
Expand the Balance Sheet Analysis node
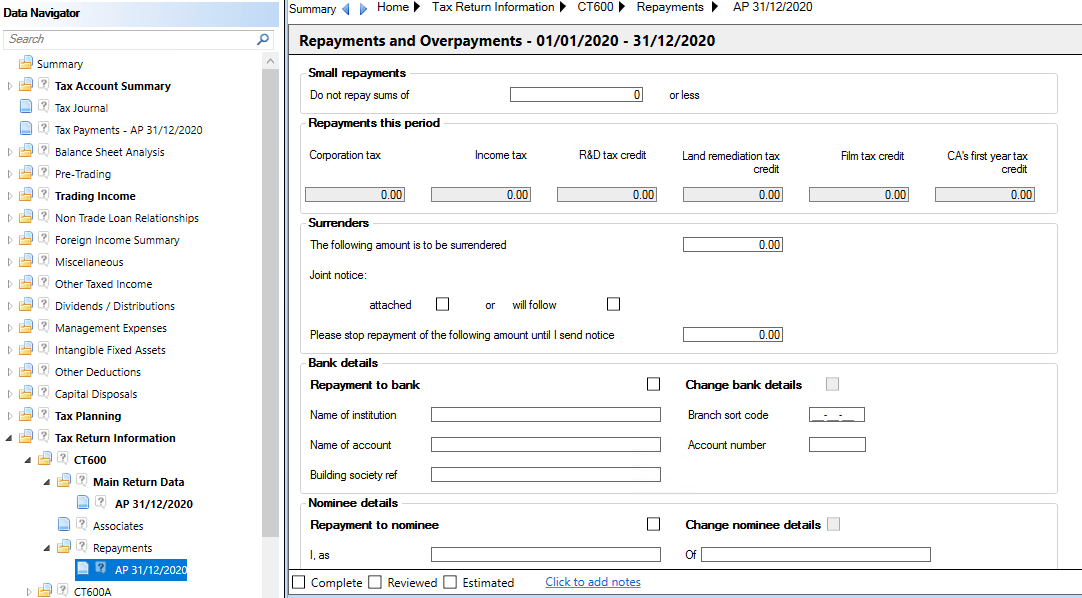pos(9,152)
